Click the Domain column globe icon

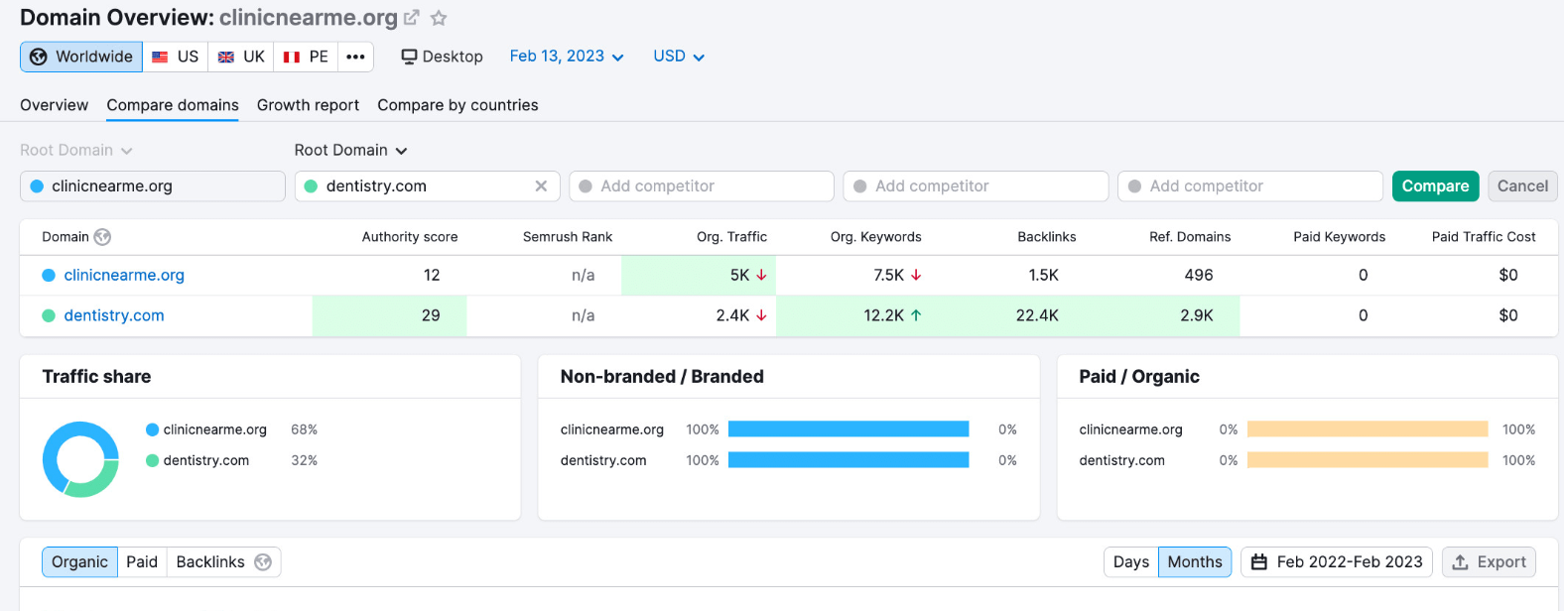(x=102, y=237)
